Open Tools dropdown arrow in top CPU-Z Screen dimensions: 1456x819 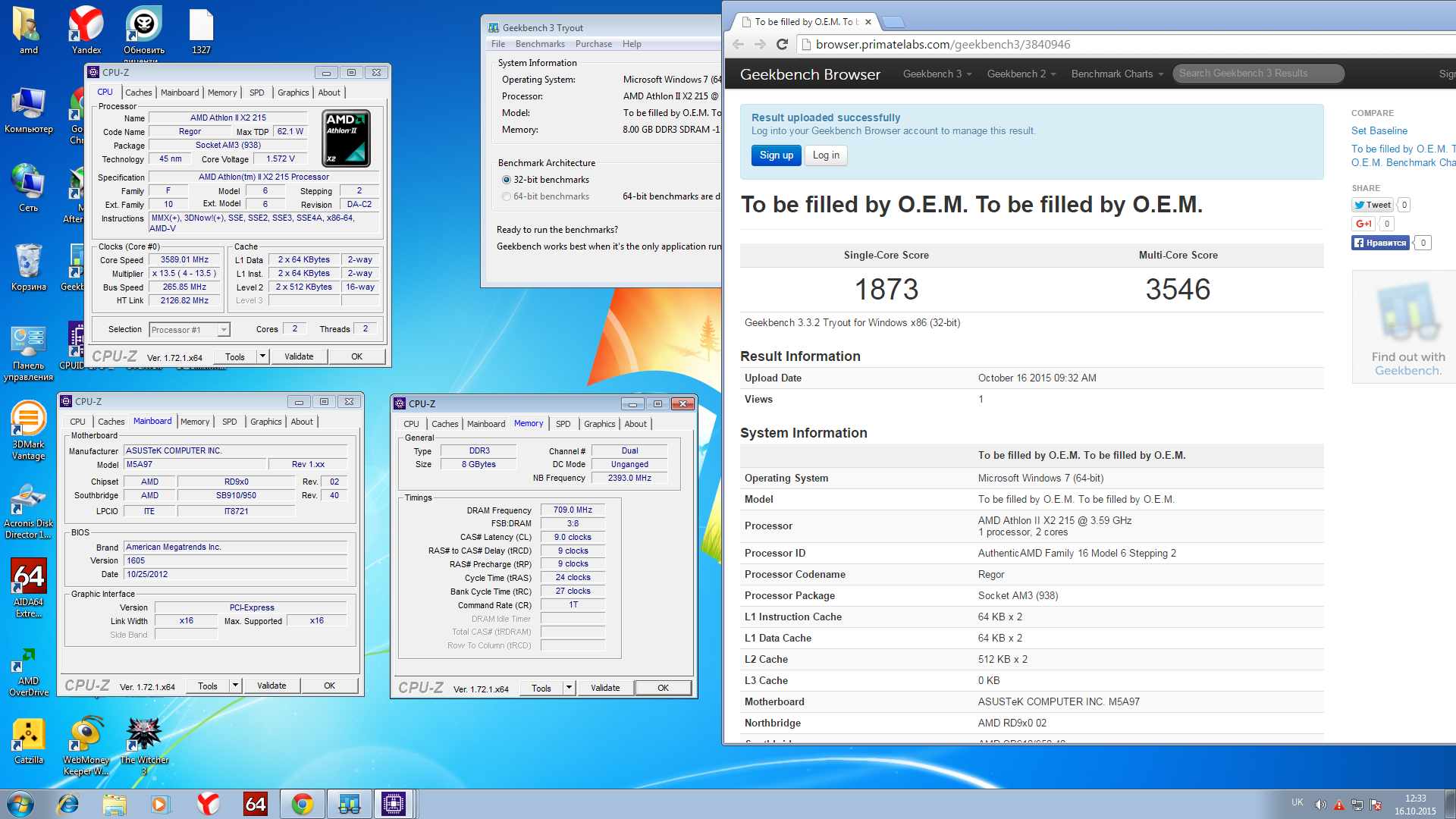[x=262, y=356]
